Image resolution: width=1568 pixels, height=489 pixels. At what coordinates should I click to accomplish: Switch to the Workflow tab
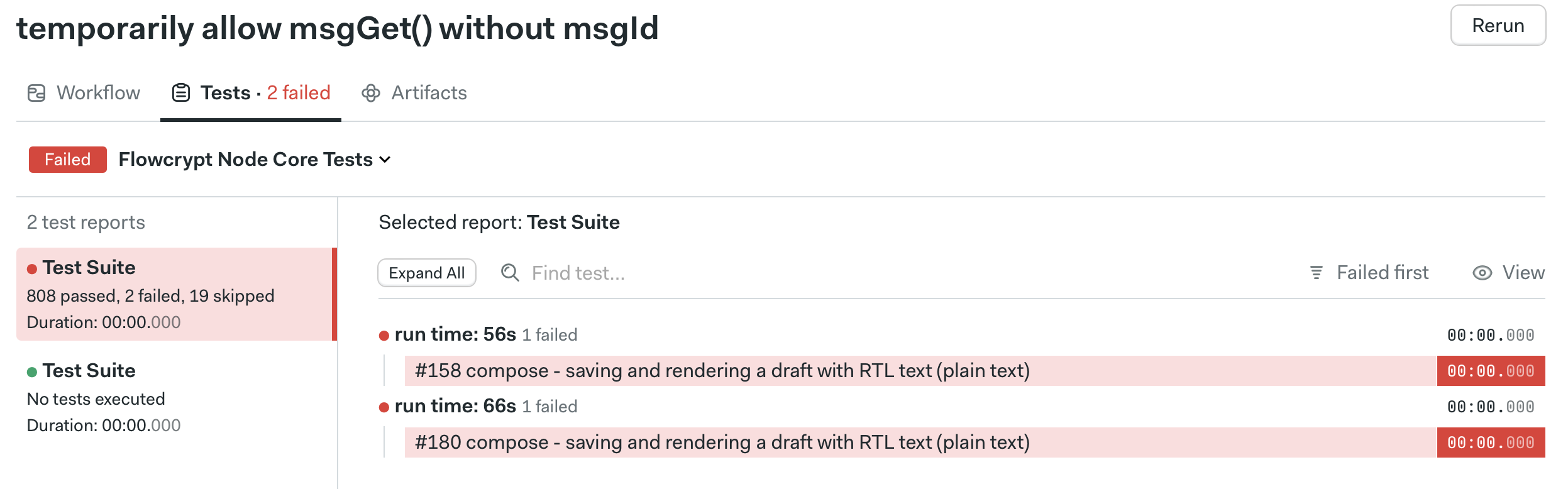[x=98, y=93]
